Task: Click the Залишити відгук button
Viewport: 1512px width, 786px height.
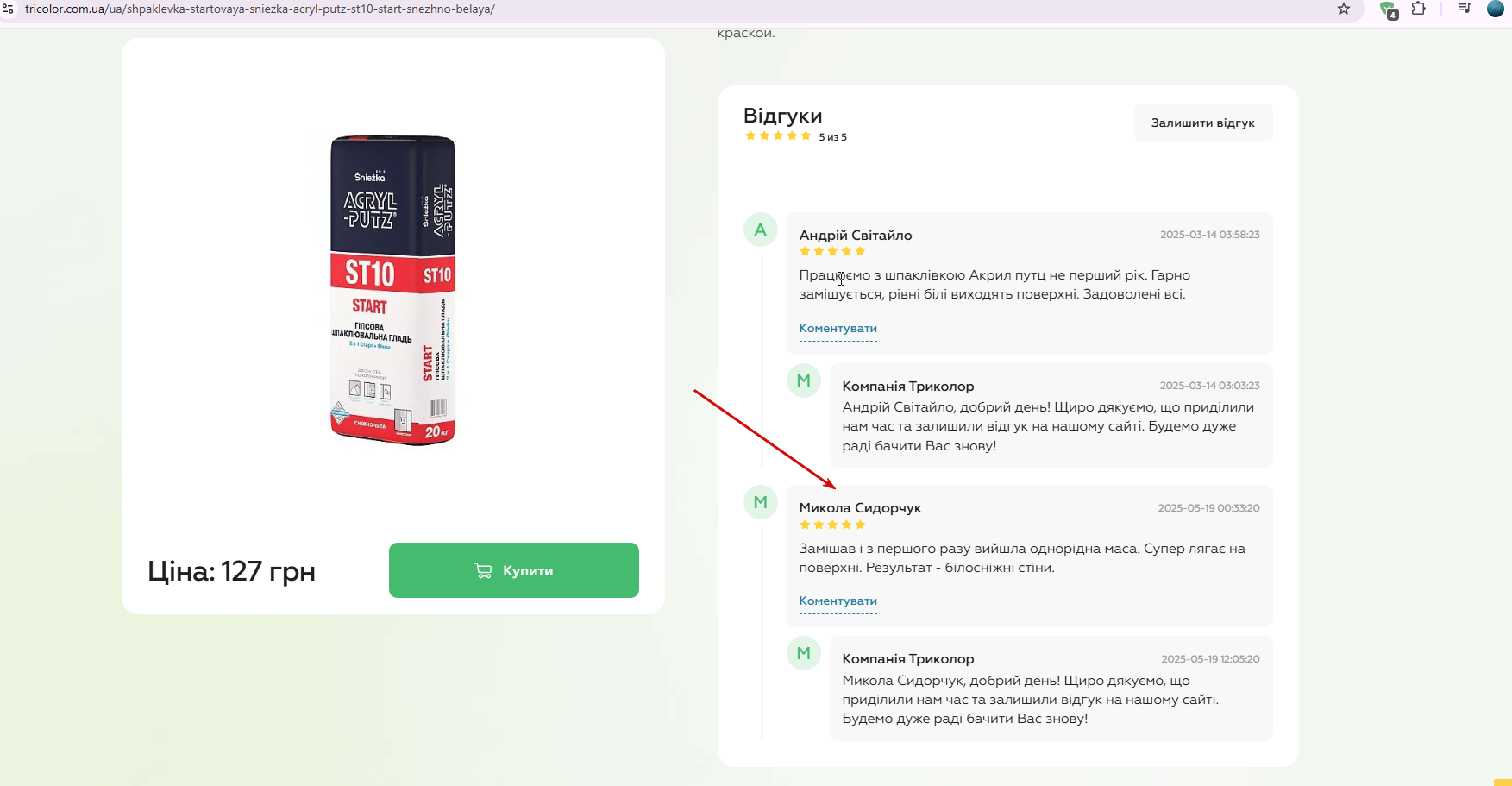Action: pyautogui.click(x=1203, y=123)
